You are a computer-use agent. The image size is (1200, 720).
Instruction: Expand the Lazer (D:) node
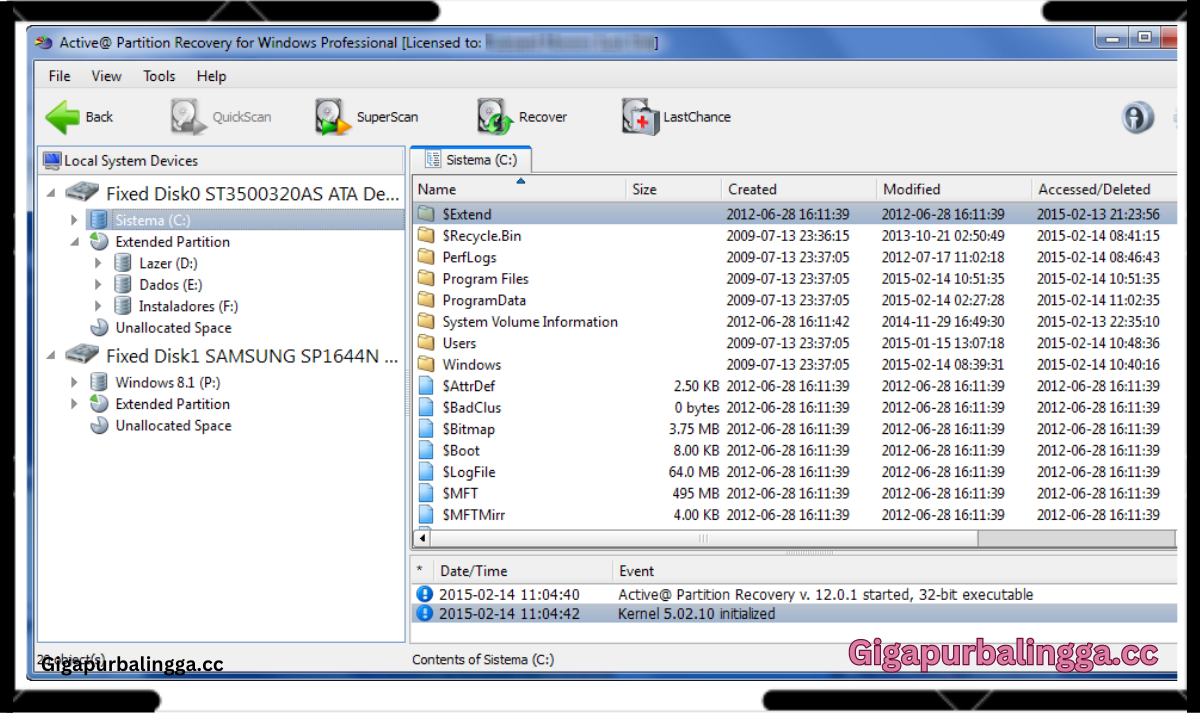point(98,263)
